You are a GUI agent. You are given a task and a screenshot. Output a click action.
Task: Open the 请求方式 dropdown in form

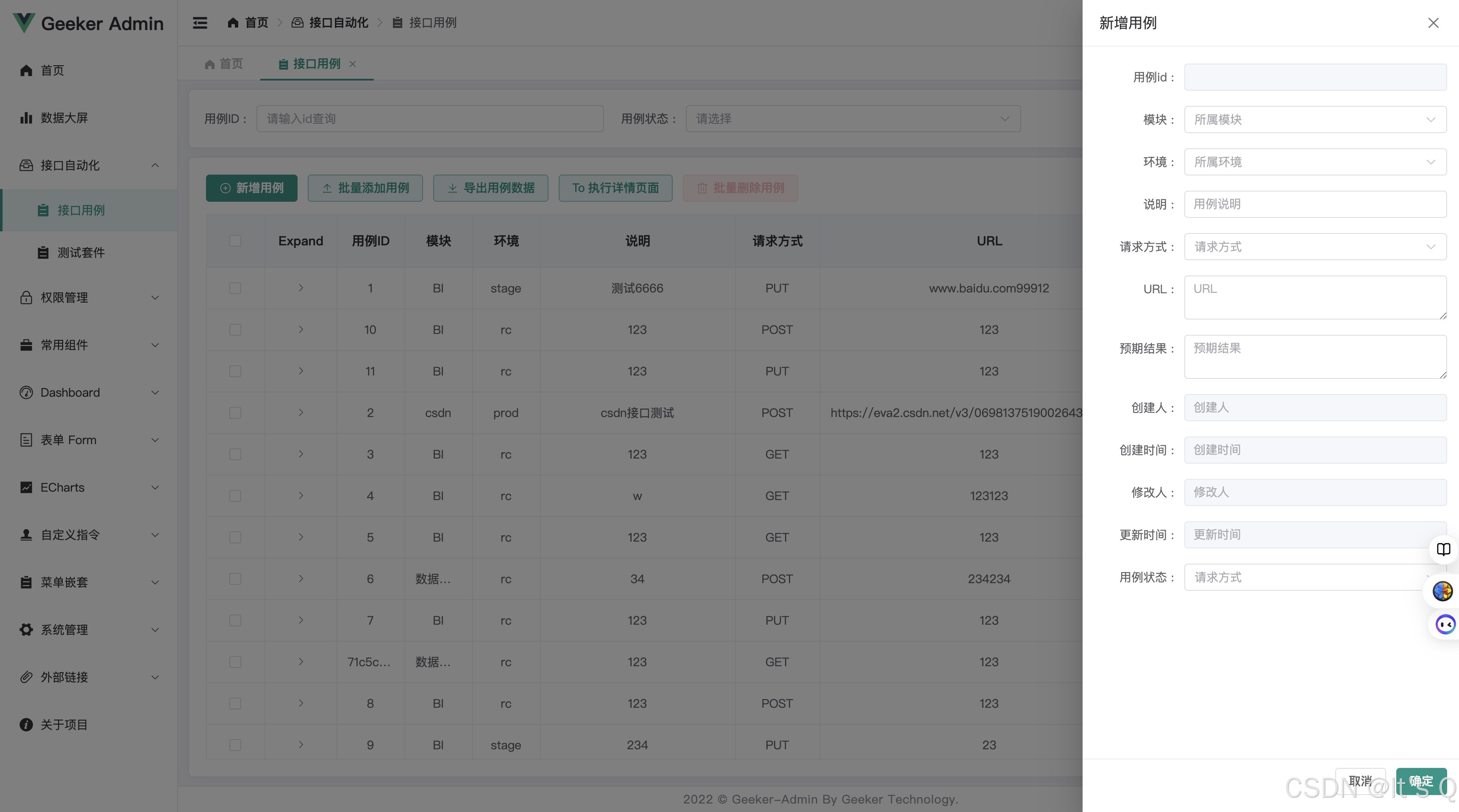coord(1314,247)
